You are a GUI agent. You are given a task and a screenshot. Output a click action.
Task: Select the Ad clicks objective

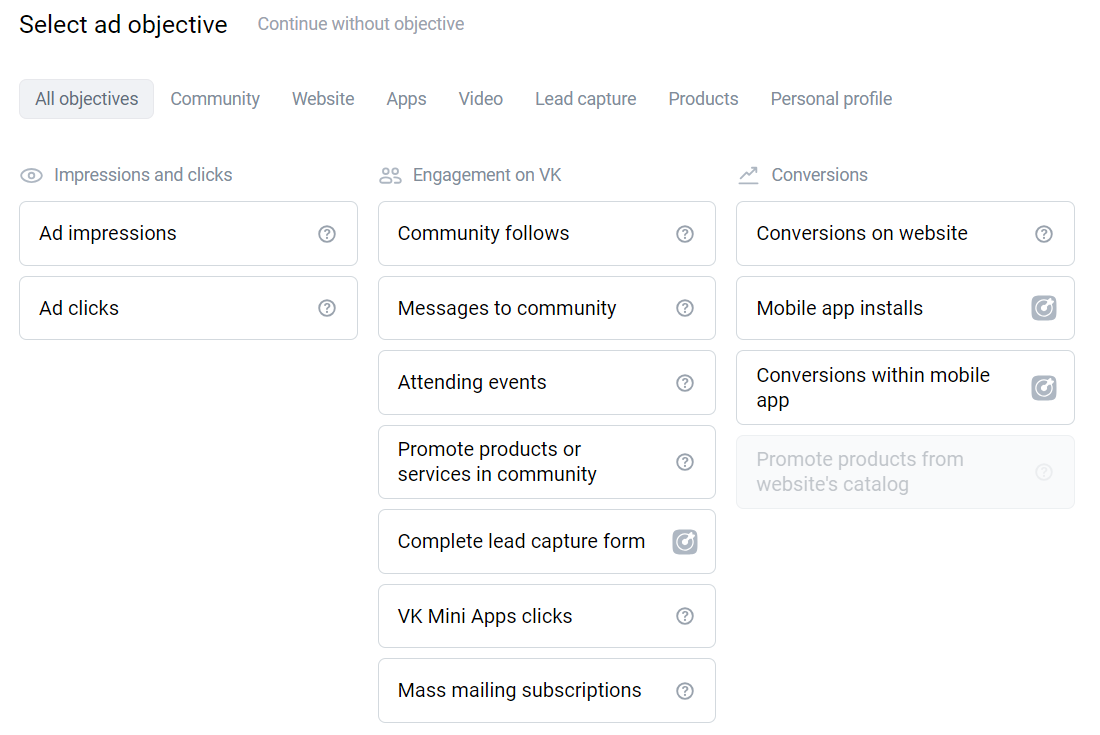click(188, 308)
